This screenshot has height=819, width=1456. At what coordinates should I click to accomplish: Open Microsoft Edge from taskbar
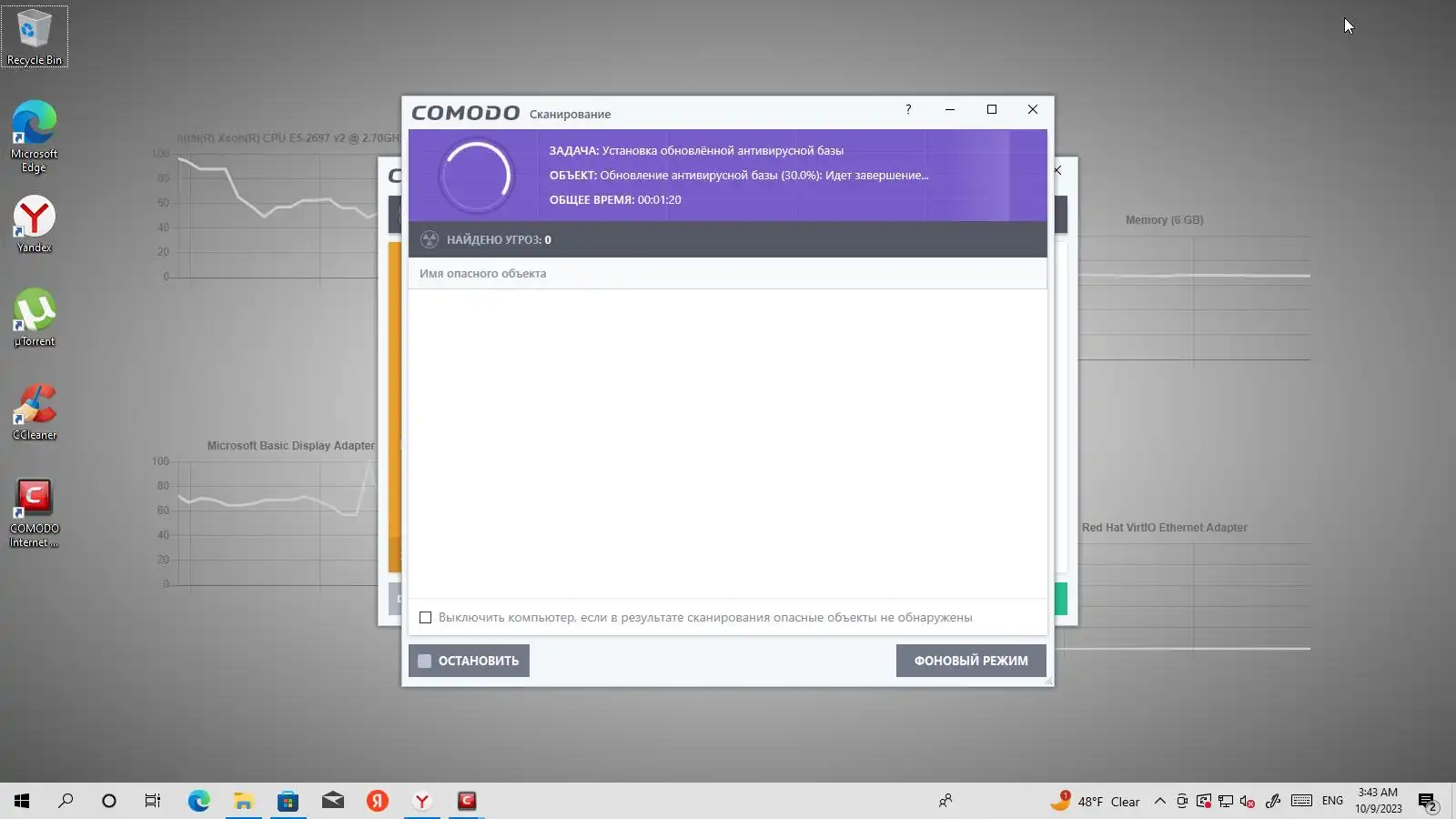[198, 801]
